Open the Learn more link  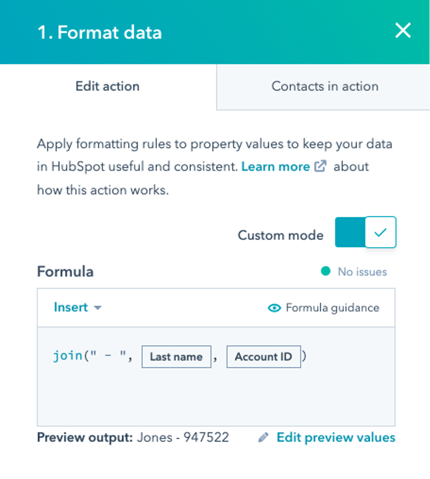click(275, 166)
